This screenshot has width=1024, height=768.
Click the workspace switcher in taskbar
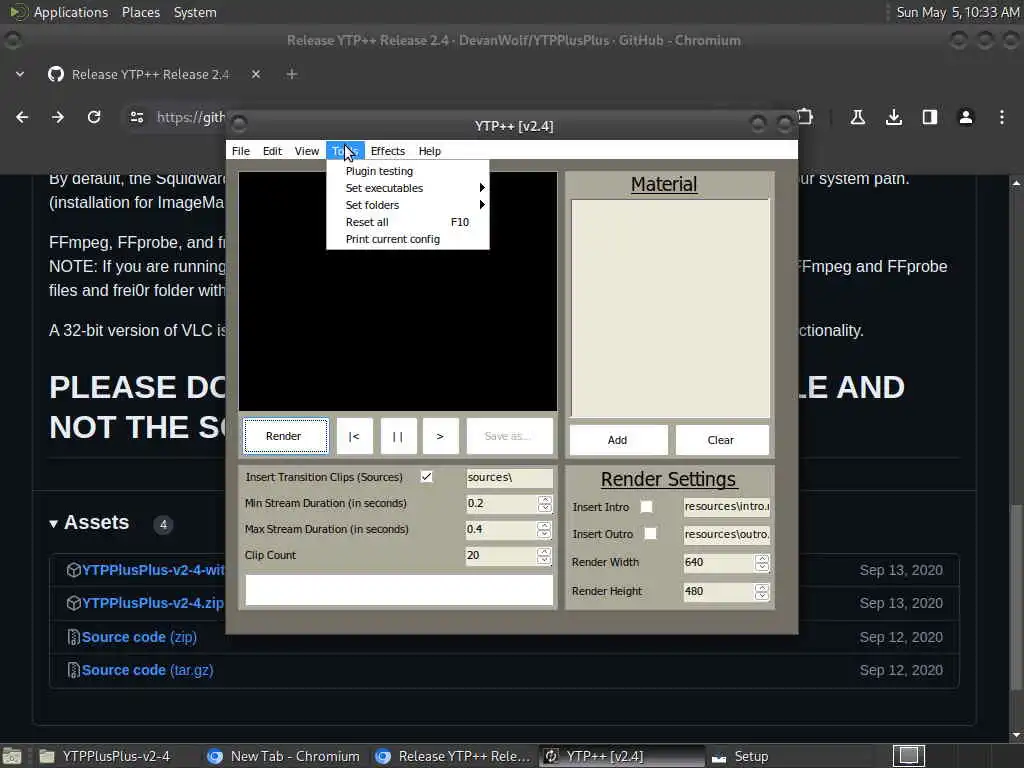pyautogui.click(x=908, y=756)
